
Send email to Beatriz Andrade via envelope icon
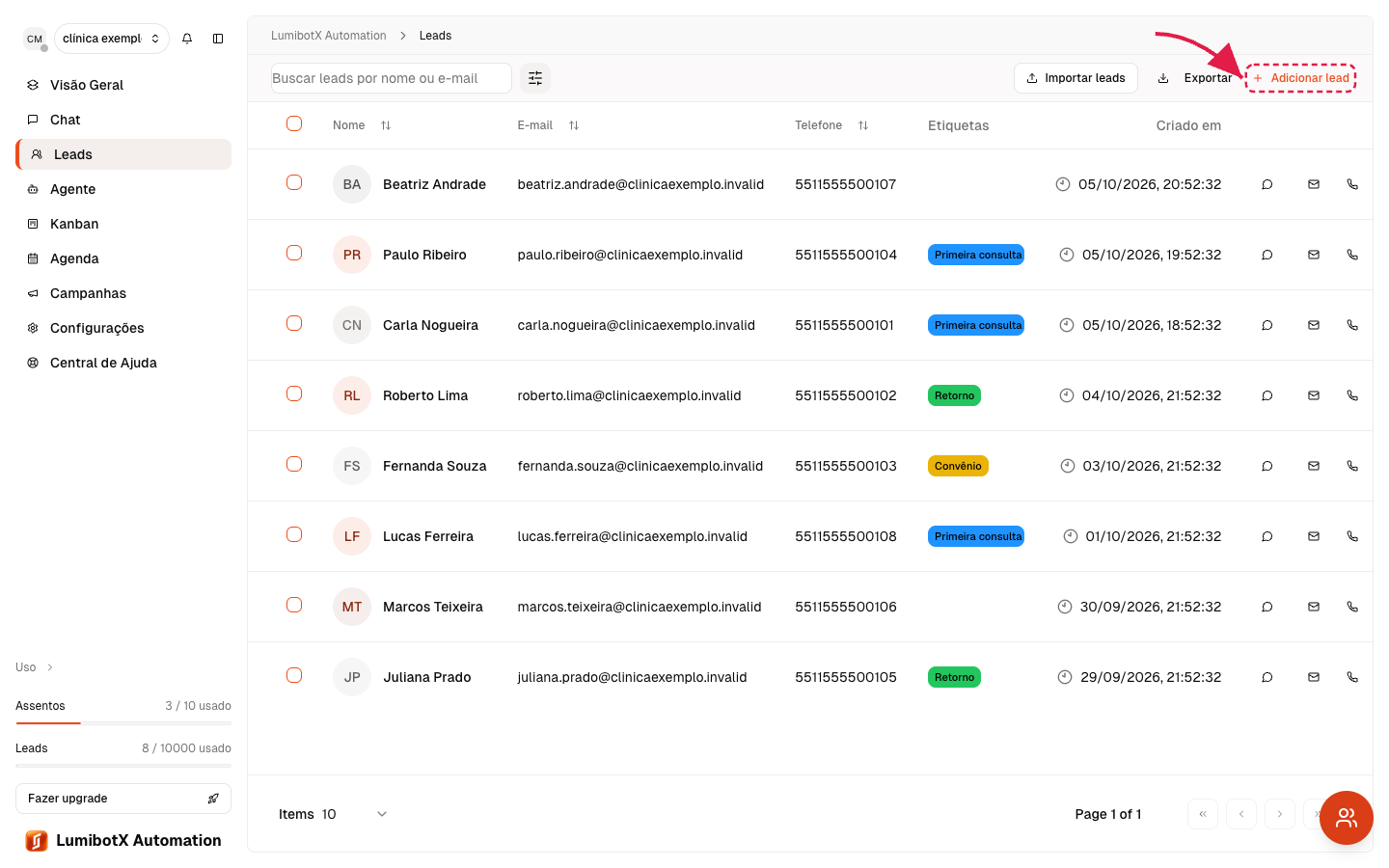pos(1314,184)
